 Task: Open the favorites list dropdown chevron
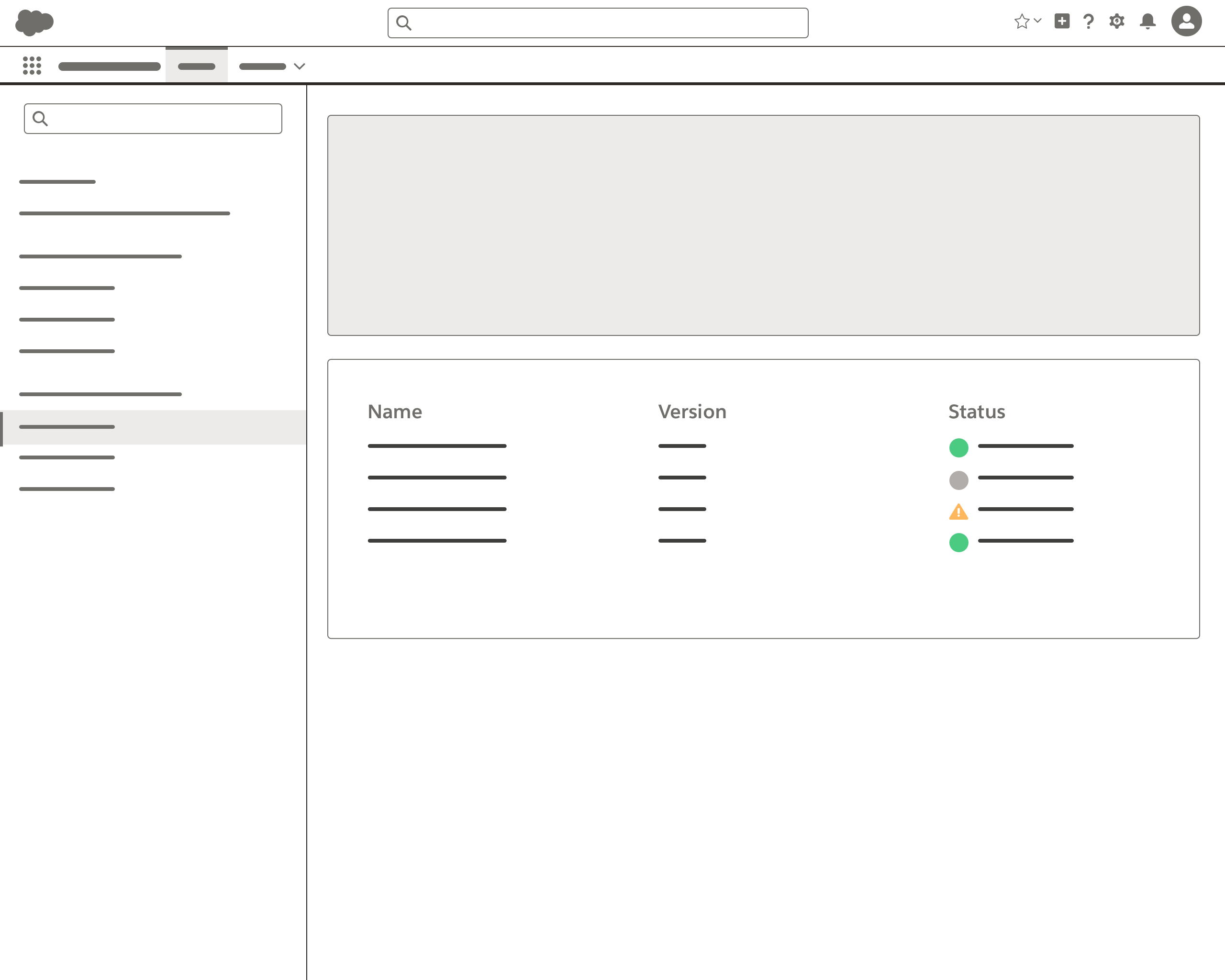tap(1037, 22)
